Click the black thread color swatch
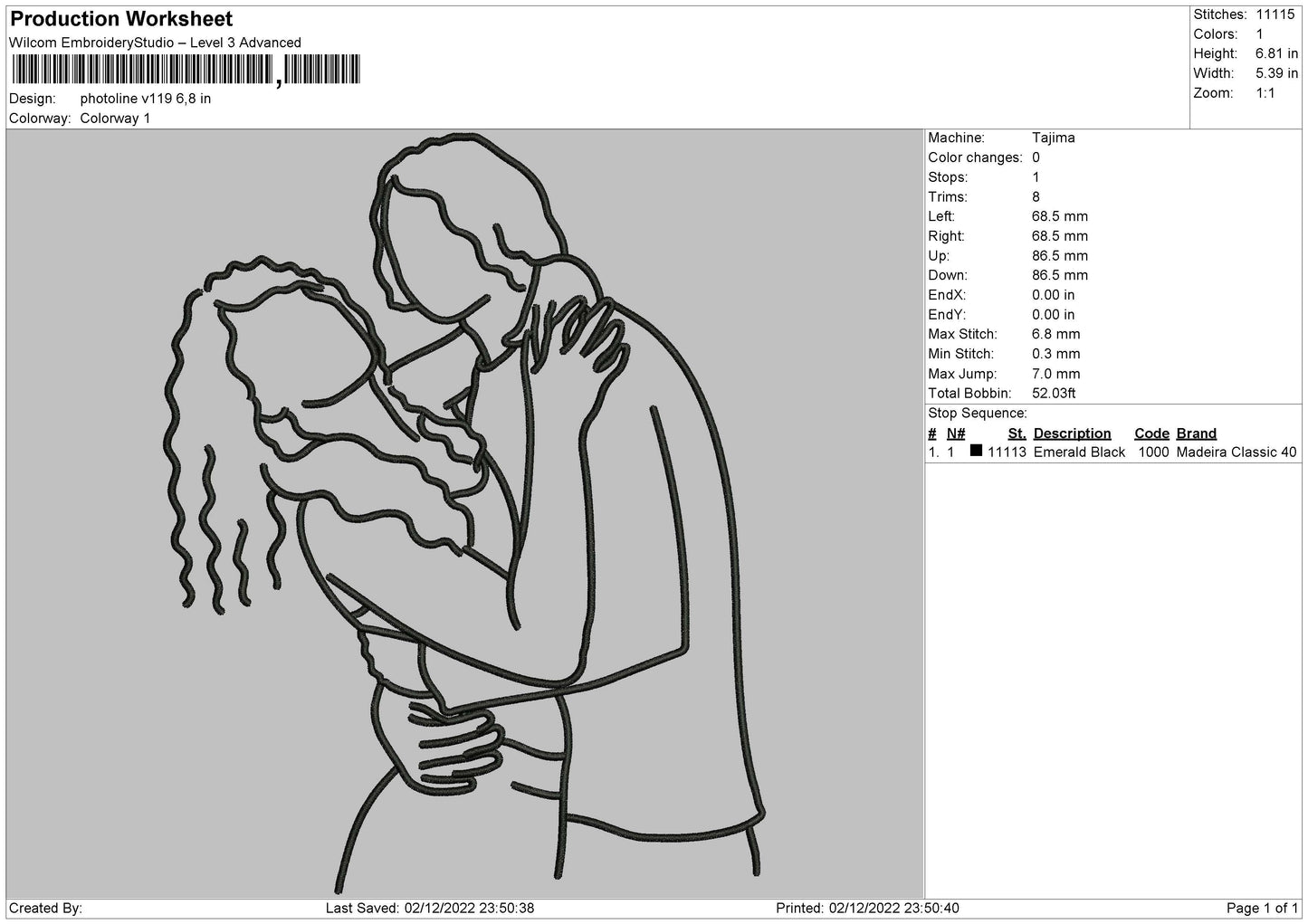The height and width of the screenshot is (924, 1308). pos(976,451)
